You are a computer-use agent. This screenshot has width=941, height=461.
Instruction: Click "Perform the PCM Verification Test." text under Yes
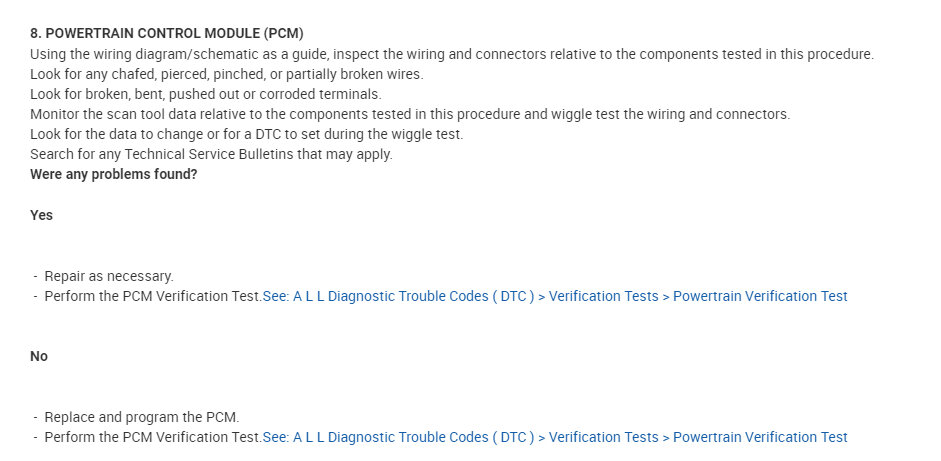click(x=152, y=296)
